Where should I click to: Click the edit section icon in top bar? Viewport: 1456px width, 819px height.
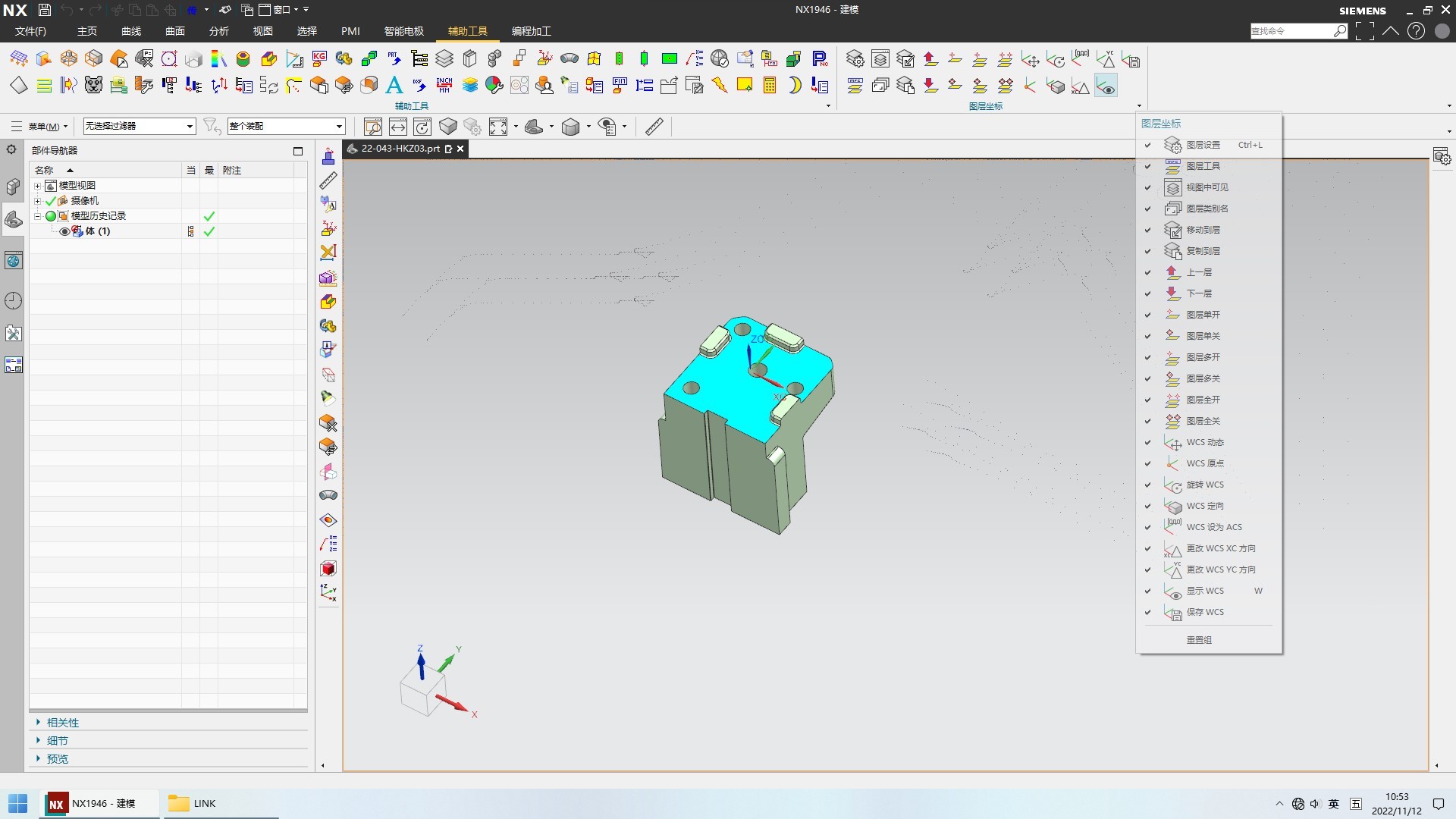472,127
